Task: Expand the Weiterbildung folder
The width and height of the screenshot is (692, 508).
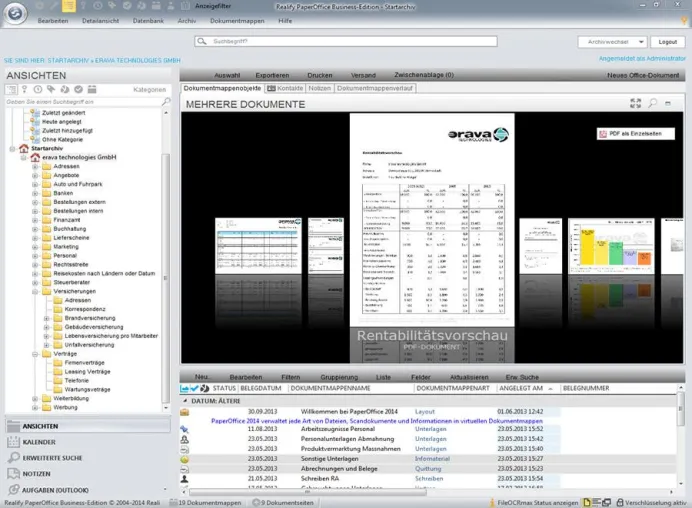Action: coord(35,399)
